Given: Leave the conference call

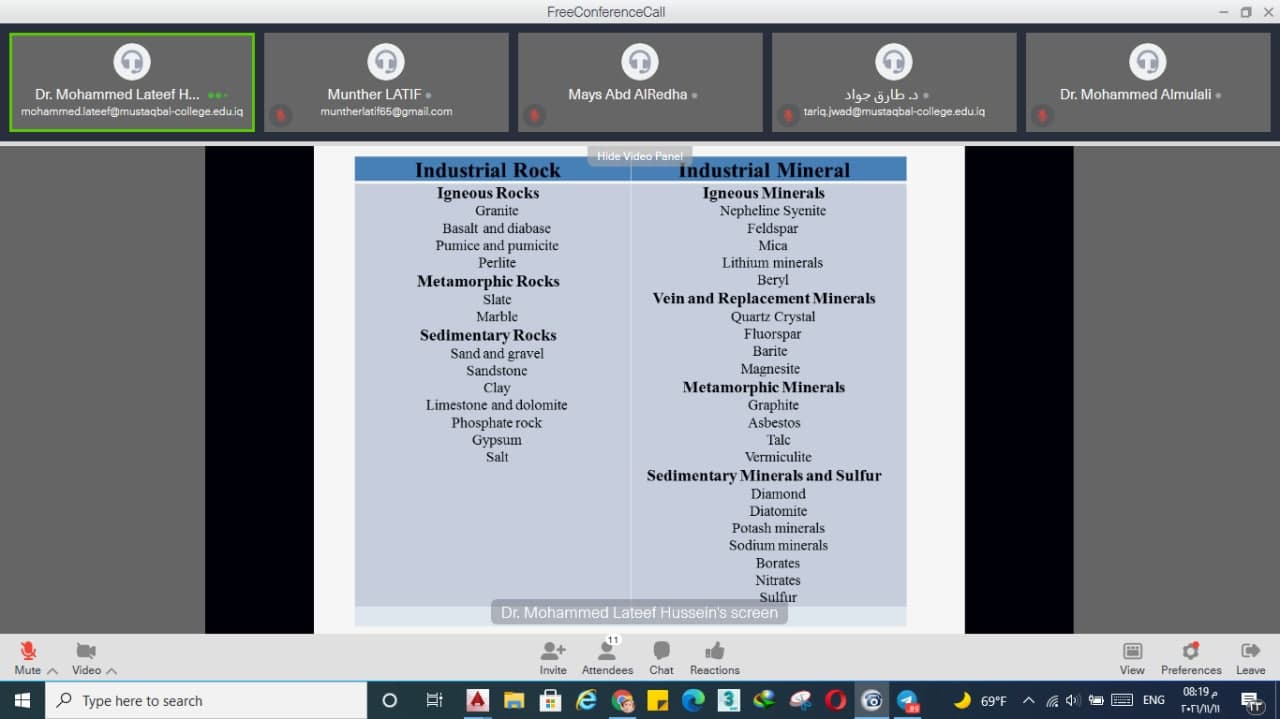Looking at the screenshot, I should 1250,651.
